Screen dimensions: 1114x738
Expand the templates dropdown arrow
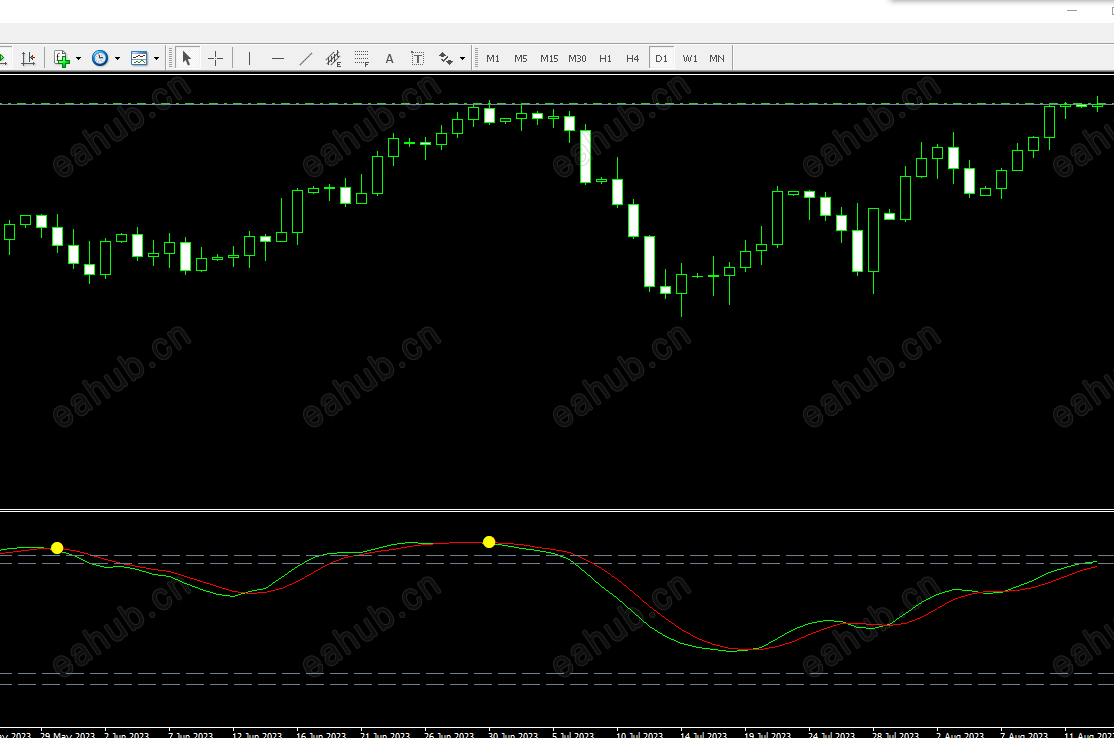[x=156, y=58]
